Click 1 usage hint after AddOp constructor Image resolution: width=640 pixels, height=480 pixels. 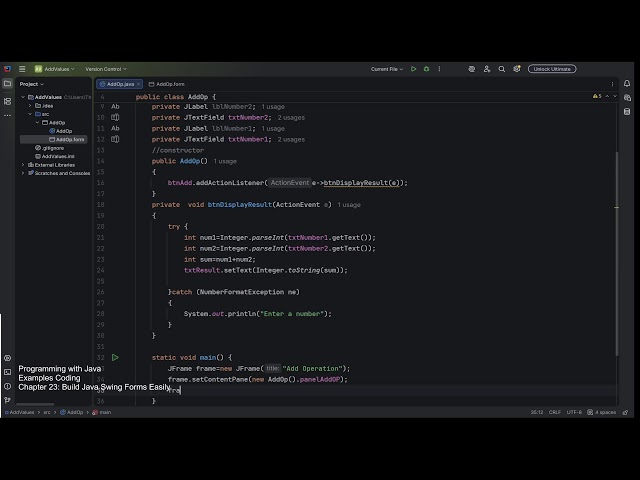click(225, 161)
